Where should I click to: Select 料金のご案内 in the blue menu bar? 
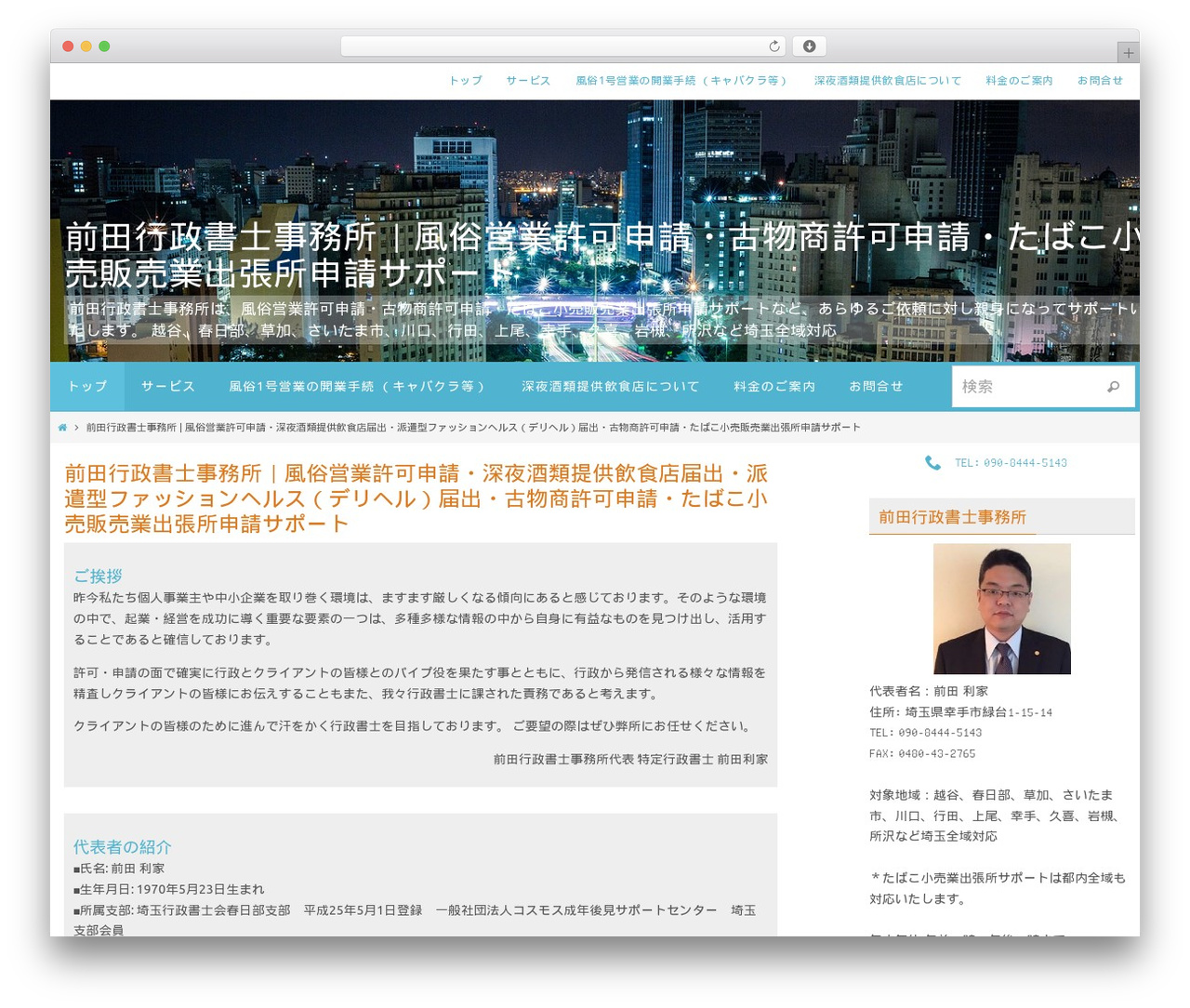(774, 387)
